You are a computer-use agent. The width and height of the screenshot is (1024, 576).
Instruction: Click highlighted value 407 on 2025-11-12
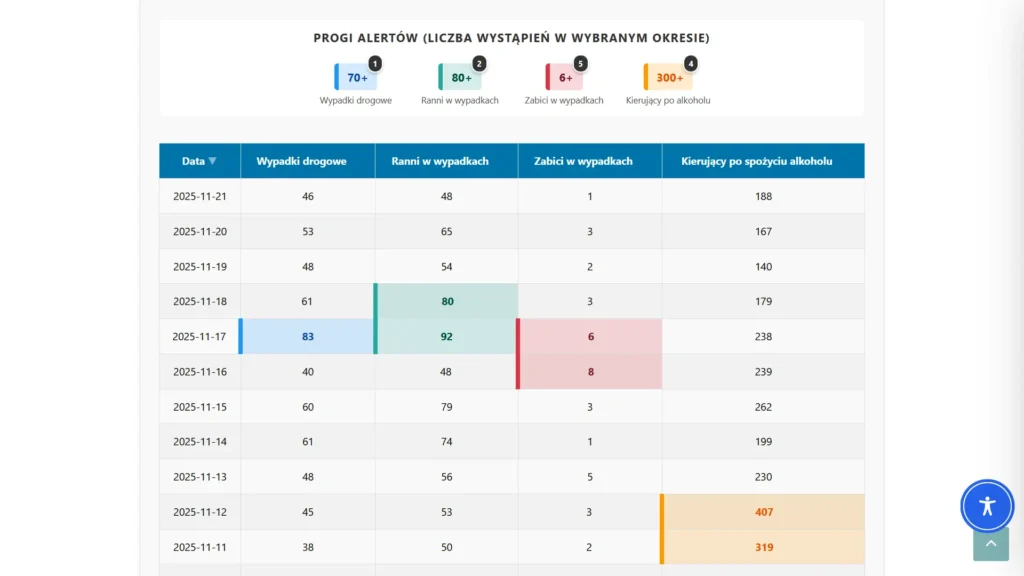764,512
